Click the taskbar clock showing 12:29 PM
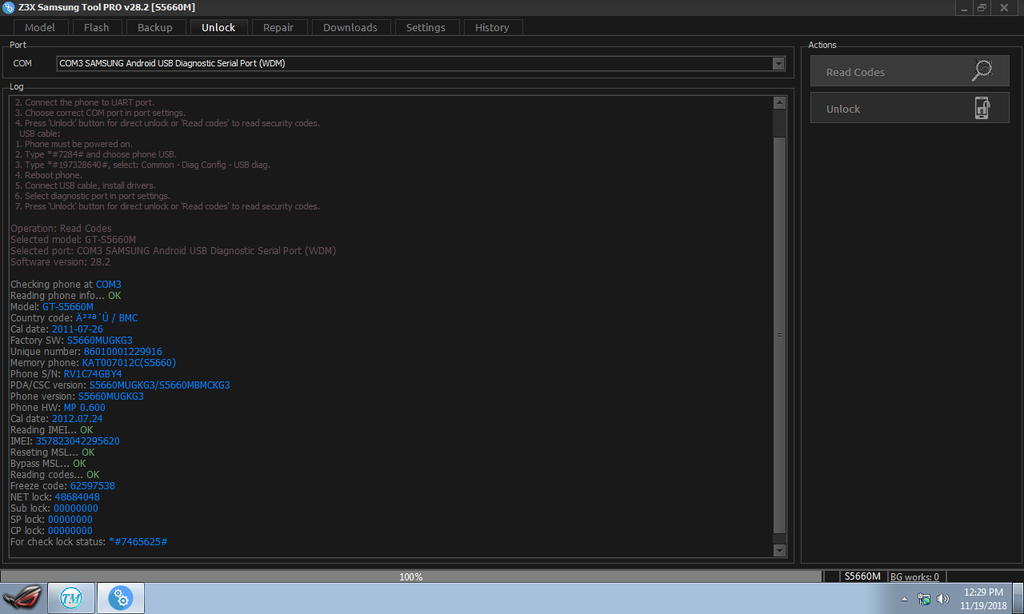Screen dimensions: 1024x614 984,599
